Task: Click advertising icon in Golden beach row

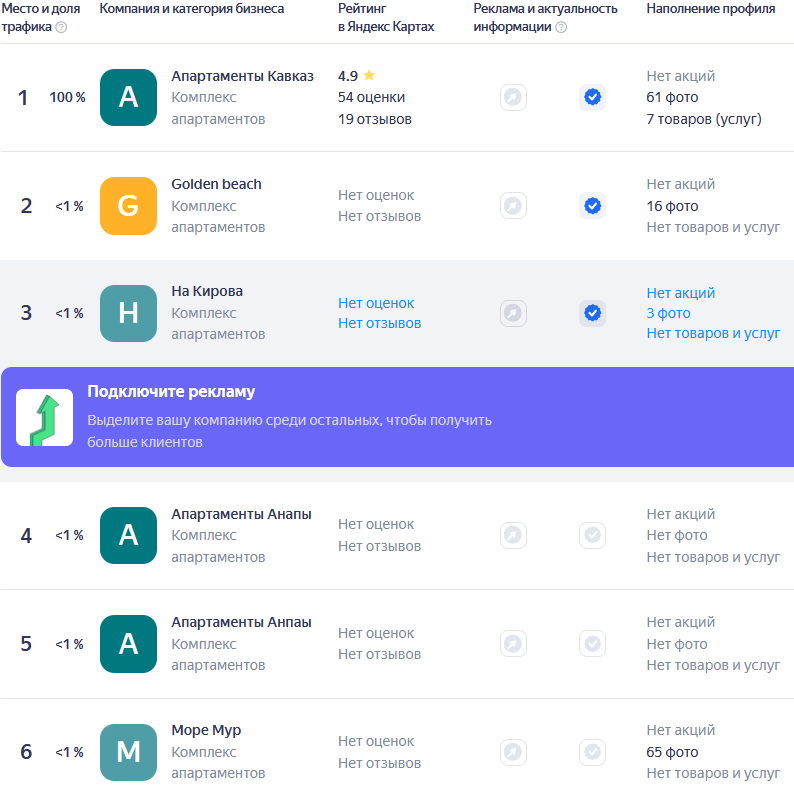Action: [513, 206]
